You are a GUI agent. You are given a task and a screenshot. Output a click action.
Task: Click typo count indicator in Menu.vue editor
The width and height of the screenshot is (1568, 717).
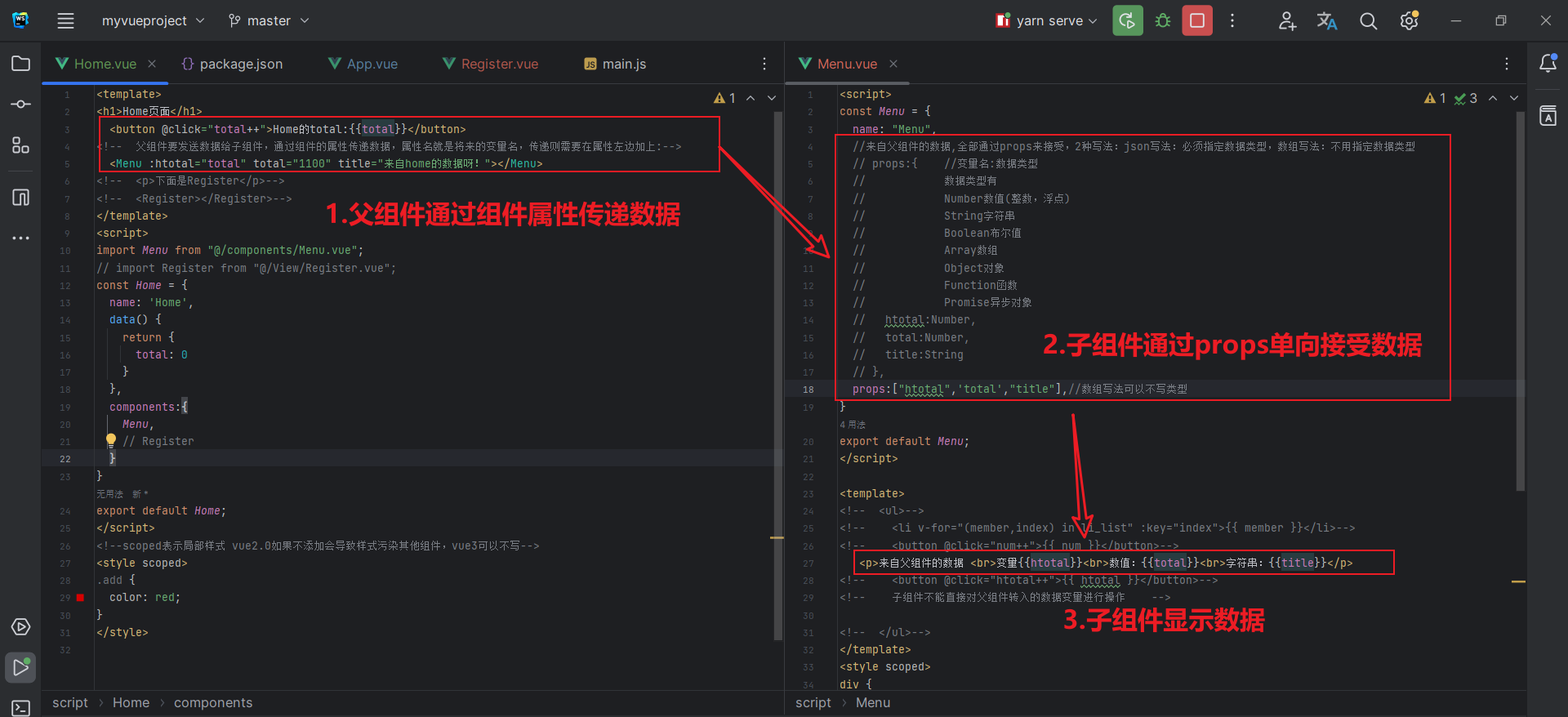[1466, 98]
